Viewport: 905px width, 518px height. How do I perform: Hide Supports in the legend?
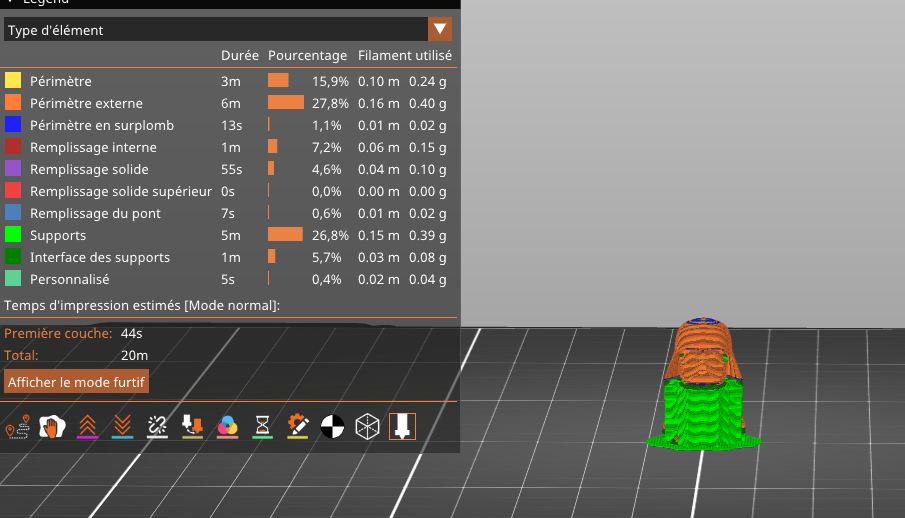[x=58, y=235]
